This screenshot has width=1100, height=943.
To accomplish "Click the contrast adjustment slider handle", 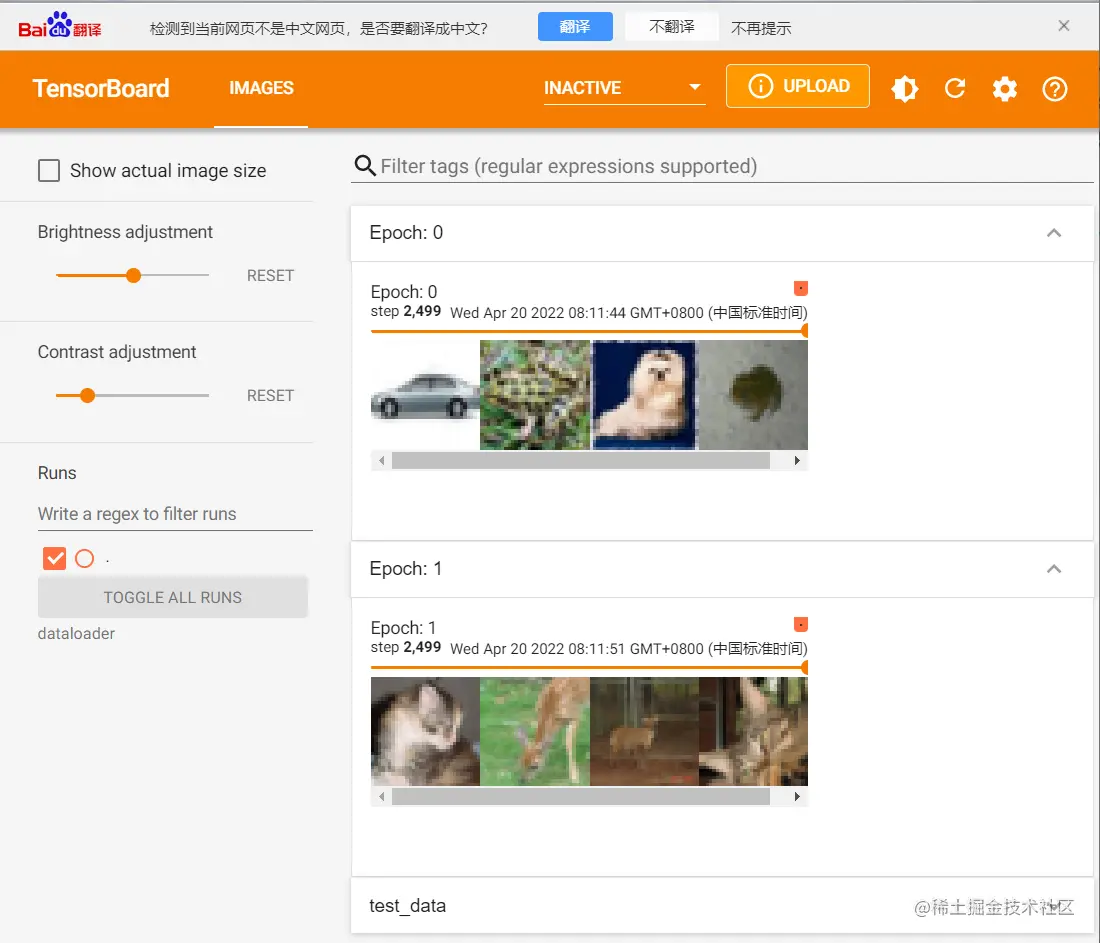I will (87, 396).
